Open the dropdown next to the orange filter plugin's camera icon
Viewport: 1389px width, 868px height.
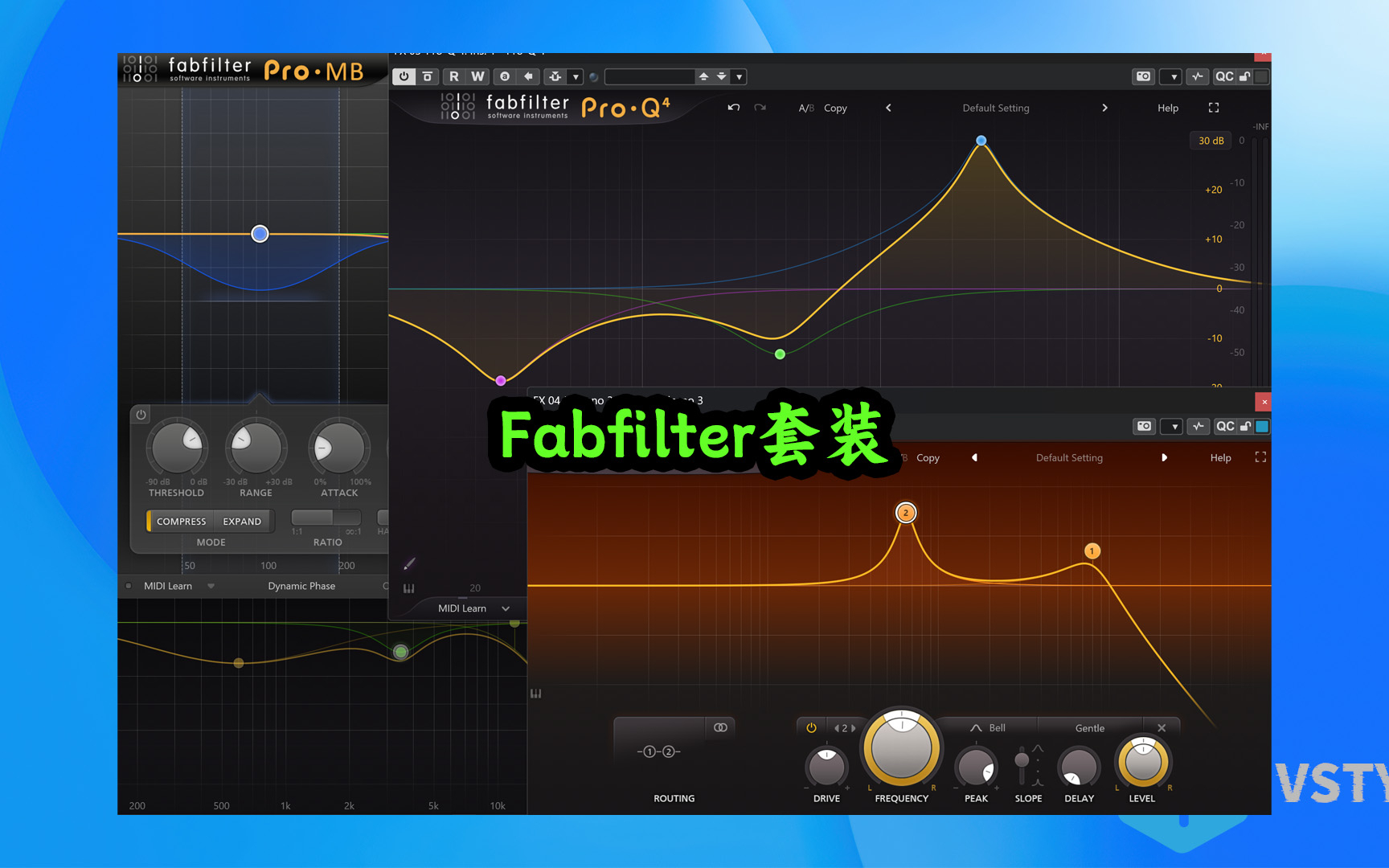(x=1174, y=427)
